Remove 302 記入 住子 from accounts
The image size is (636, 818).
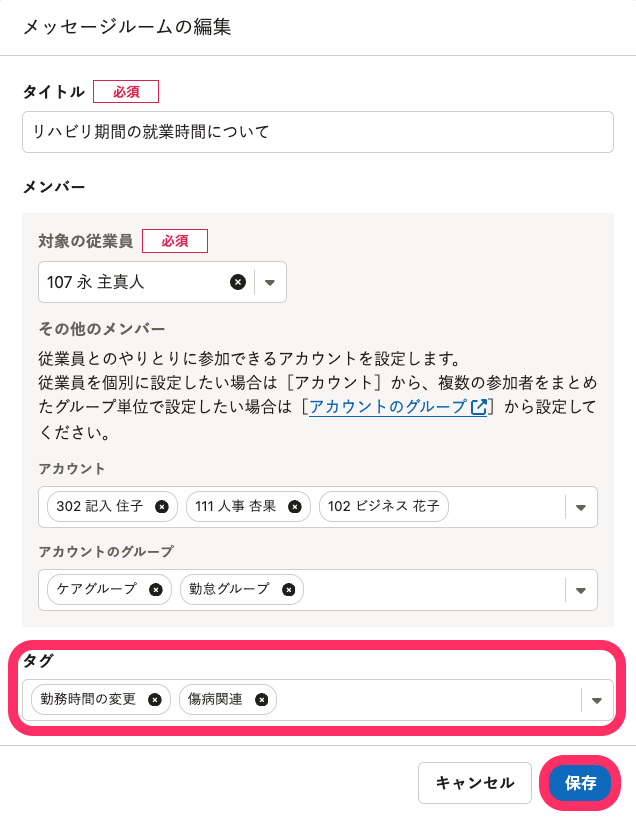point(161,507)
